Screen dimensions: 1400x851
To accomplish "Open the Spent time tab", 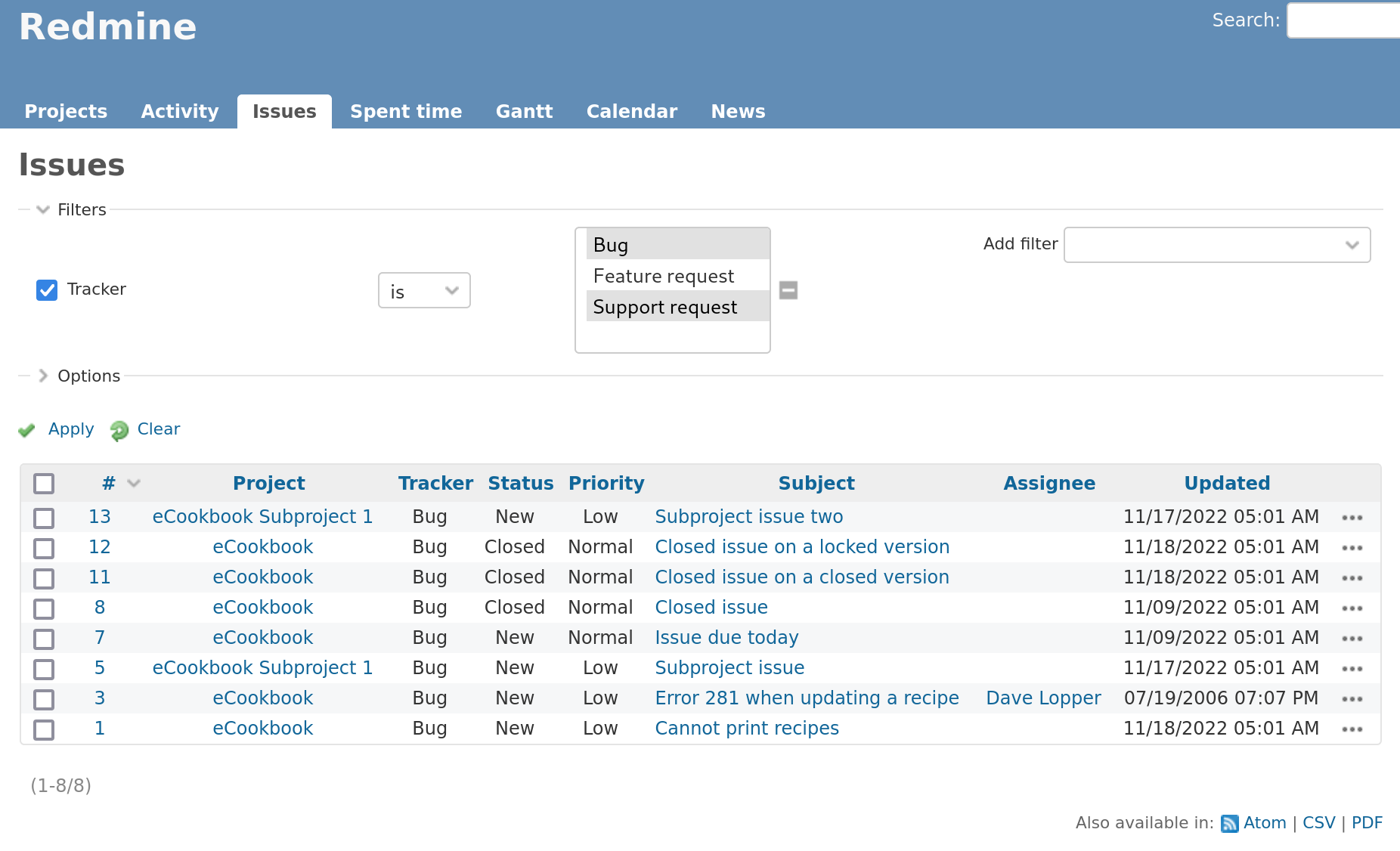I will [406, 111].
